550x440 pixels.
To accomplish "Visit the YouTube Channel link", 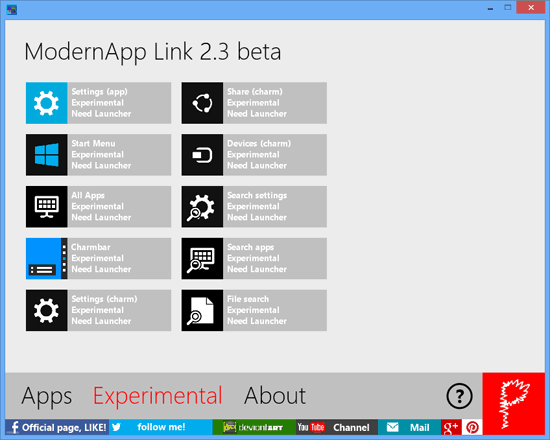I will click(x=337, y=427).
